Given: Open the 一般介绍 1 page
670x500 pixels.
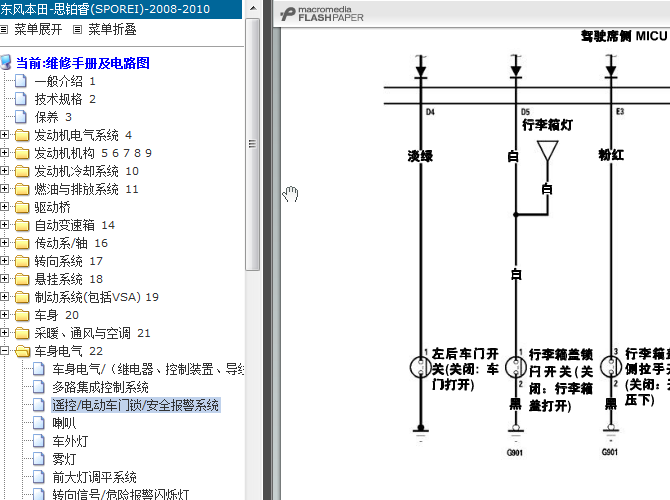Looking at the screenshot, I should tap(65, 81).
